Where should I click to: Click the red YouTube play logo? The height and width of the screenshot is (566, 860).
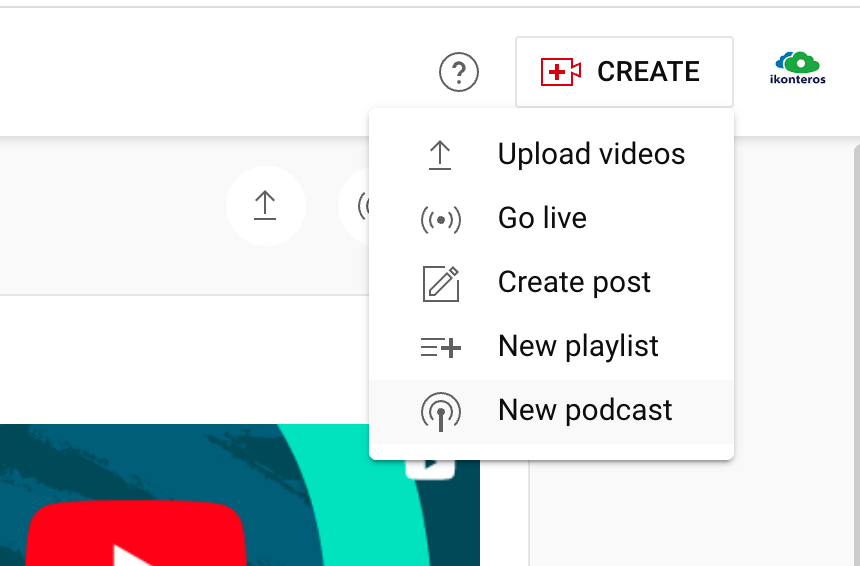135,535
